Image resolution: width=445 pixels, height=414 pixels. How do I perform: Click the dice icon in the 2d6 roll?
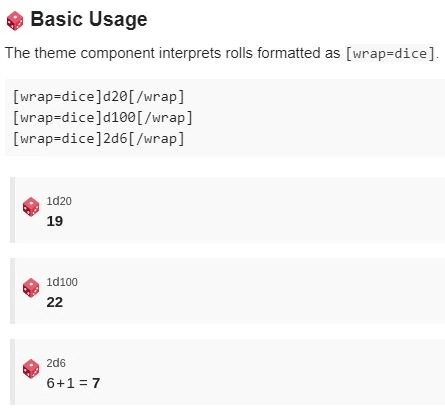tap(31, 369)
